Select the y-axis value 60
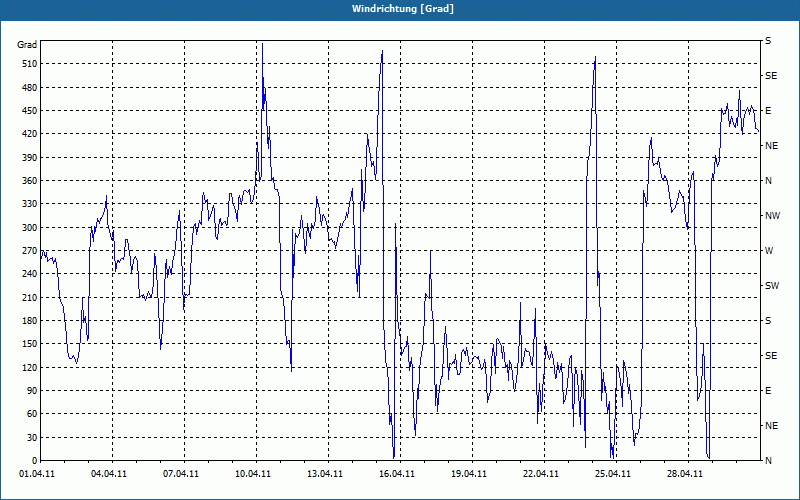The height and width of the screenshot is (500, 800). (33, 414)
